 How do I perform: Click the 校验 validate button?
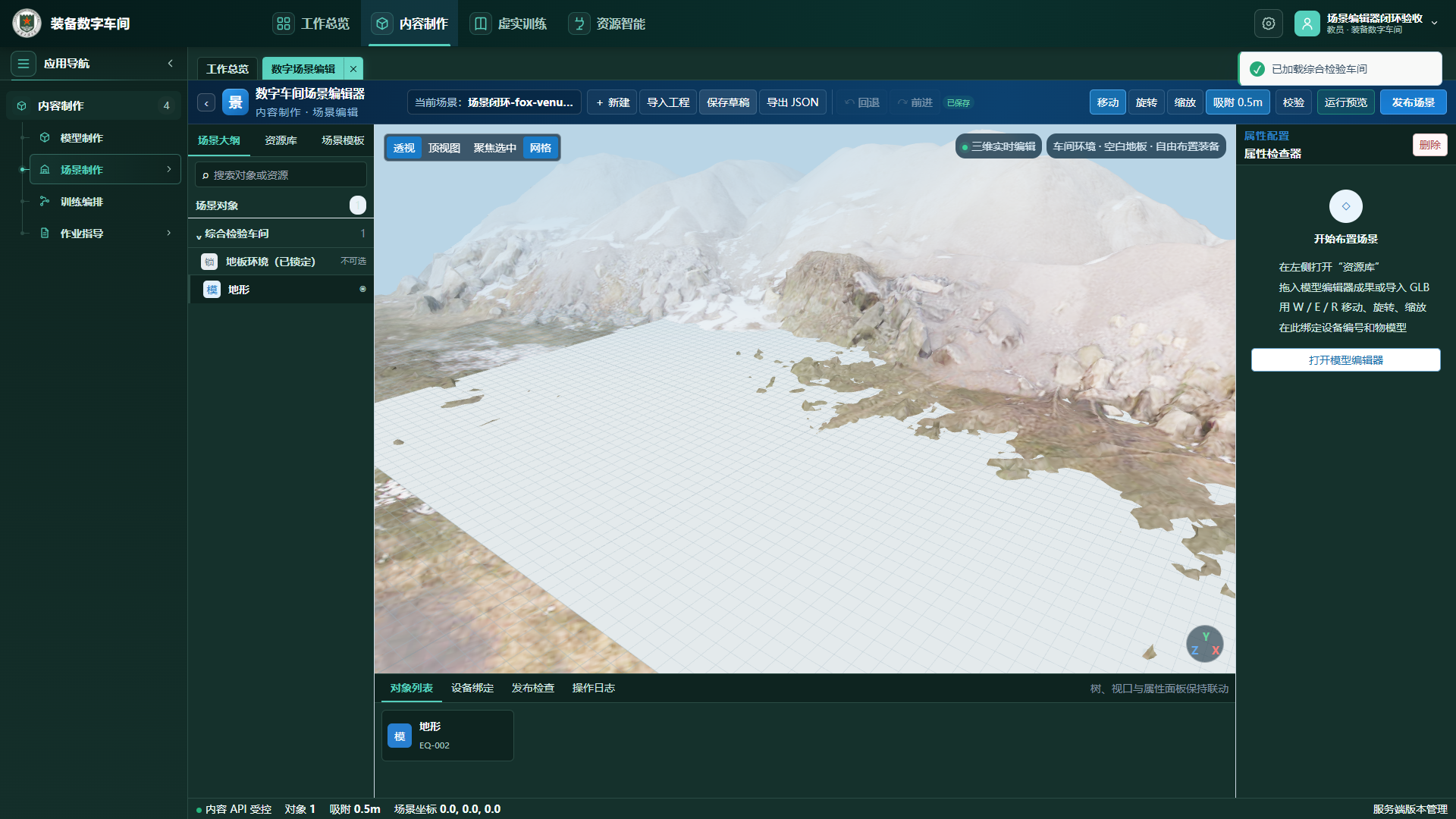point(1294,102)
